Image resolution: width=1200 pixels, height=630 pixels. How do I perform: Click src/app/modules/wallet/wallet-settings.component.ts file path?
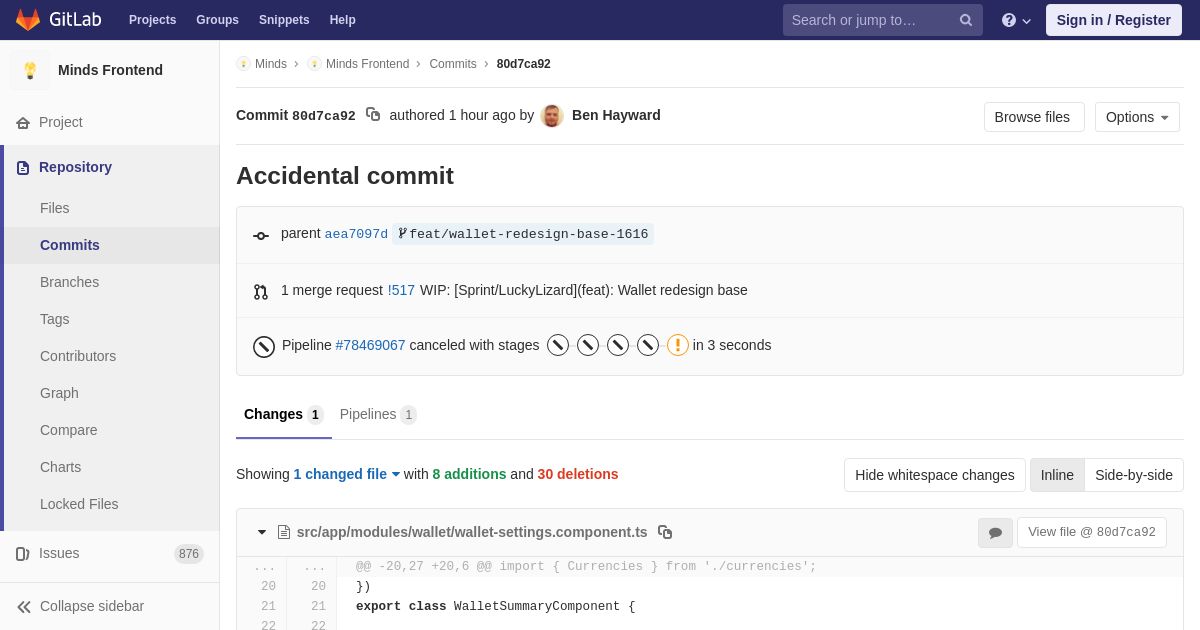point(472,532)
